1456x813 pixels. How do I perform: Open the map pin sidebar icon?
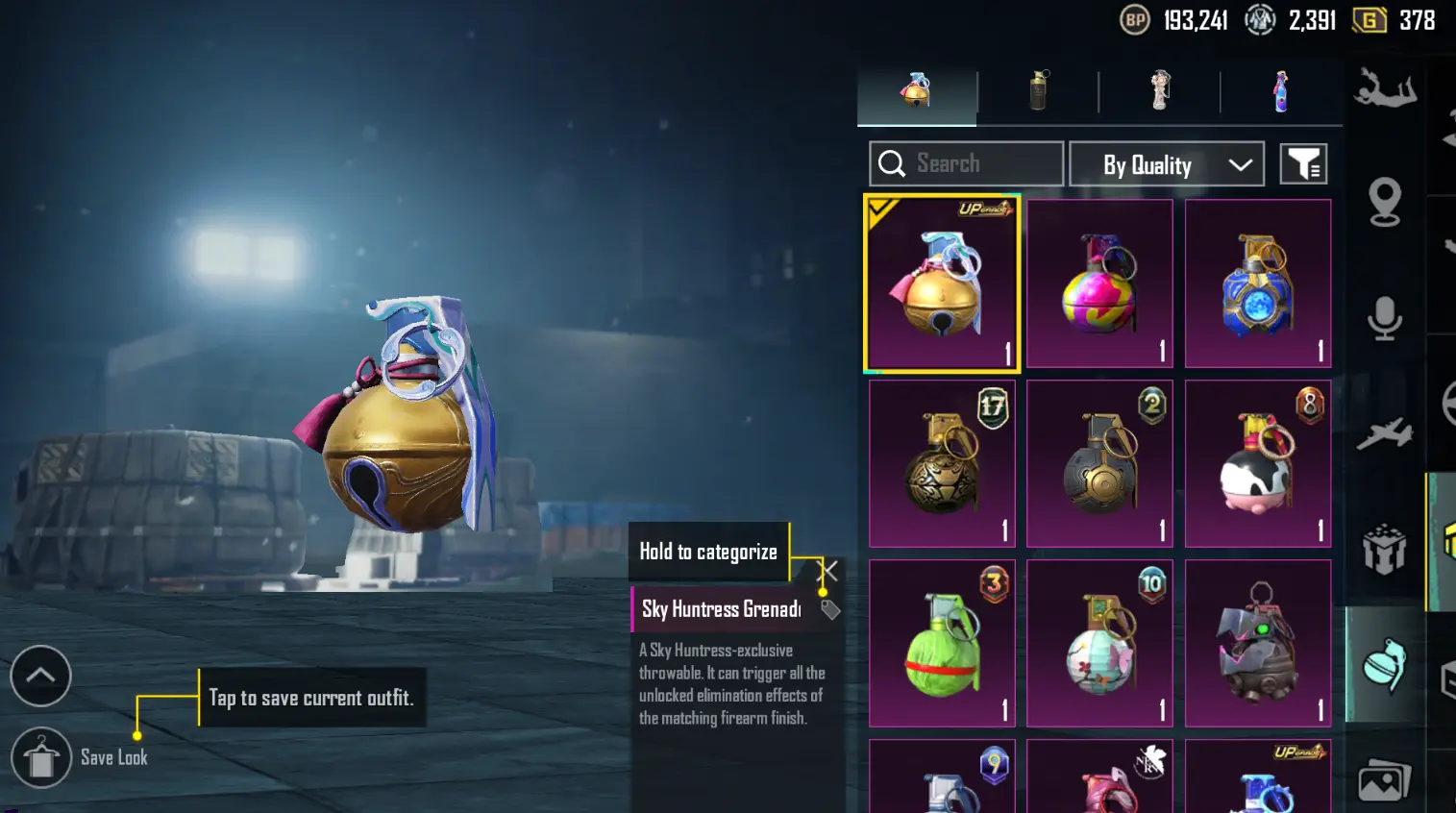click(x=1385, y=202)
